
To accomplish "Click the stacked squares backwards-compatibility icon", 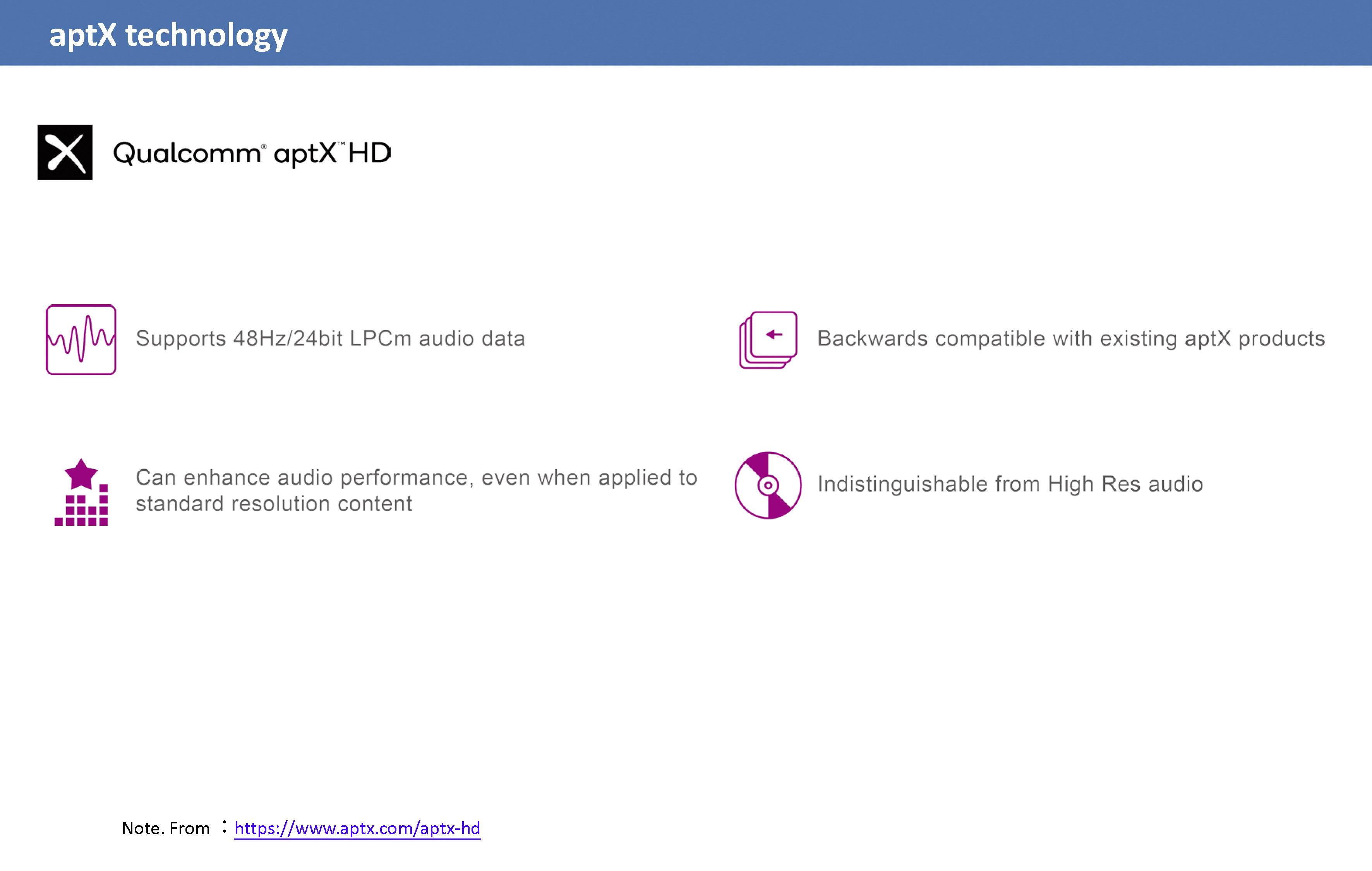I will click(x=767, y=340).
